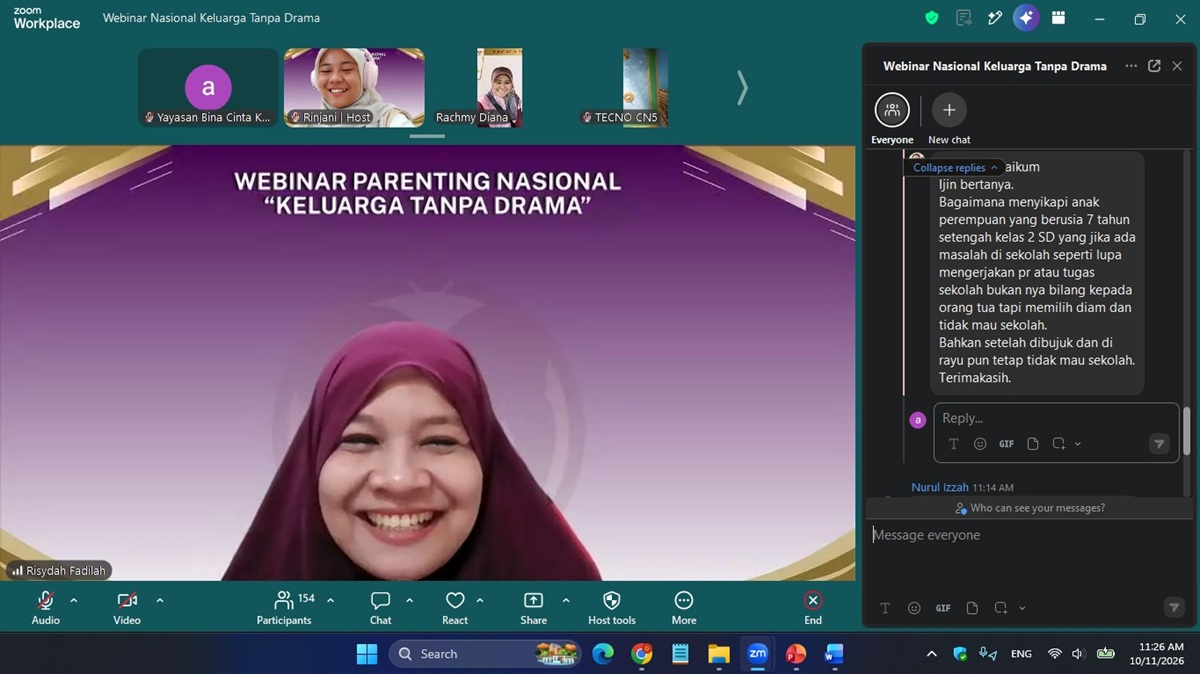Open PowerPoint from taskbar

point(796,654)
